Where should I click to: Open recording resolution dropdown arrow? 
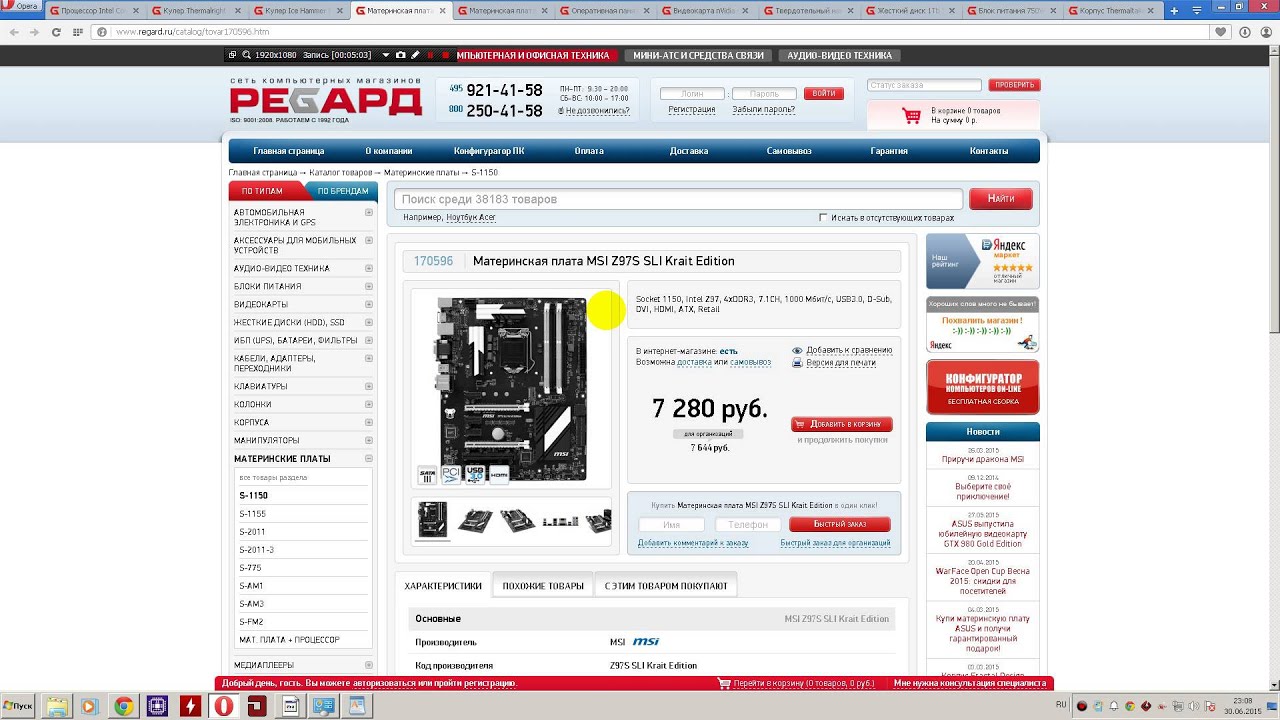pos(386,55)
